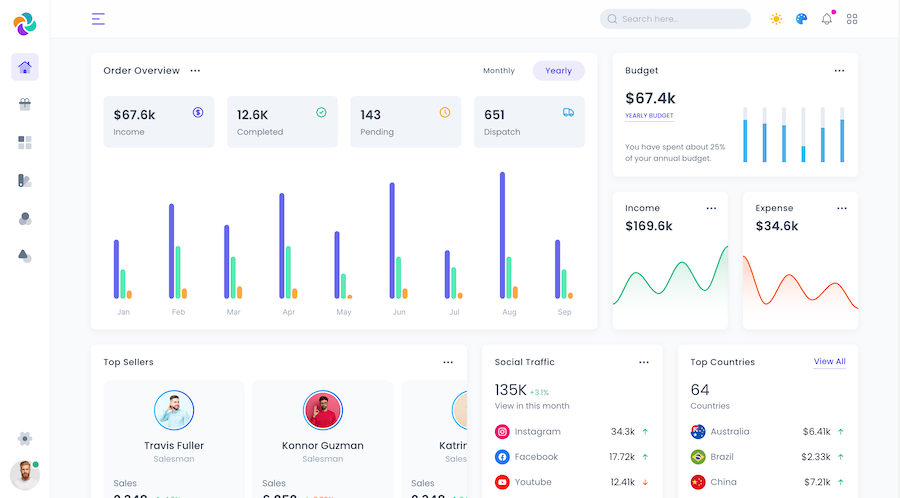Open Expense card three-dot menu
Screen dimensions: 900x498
click(x=841, y=208)
